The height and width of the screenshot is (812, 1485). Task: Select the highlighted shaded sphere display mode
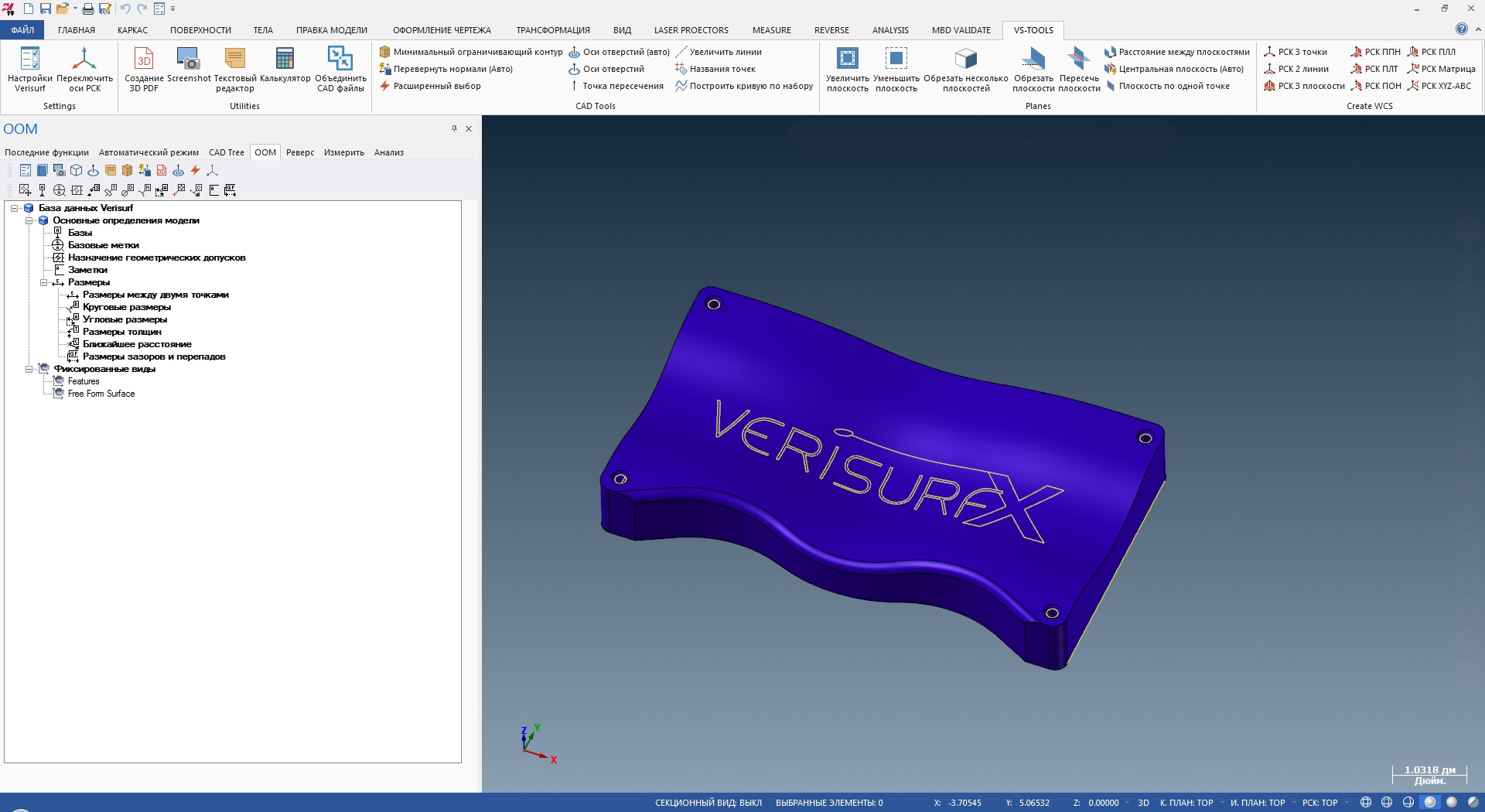(x=1430, y=803)
